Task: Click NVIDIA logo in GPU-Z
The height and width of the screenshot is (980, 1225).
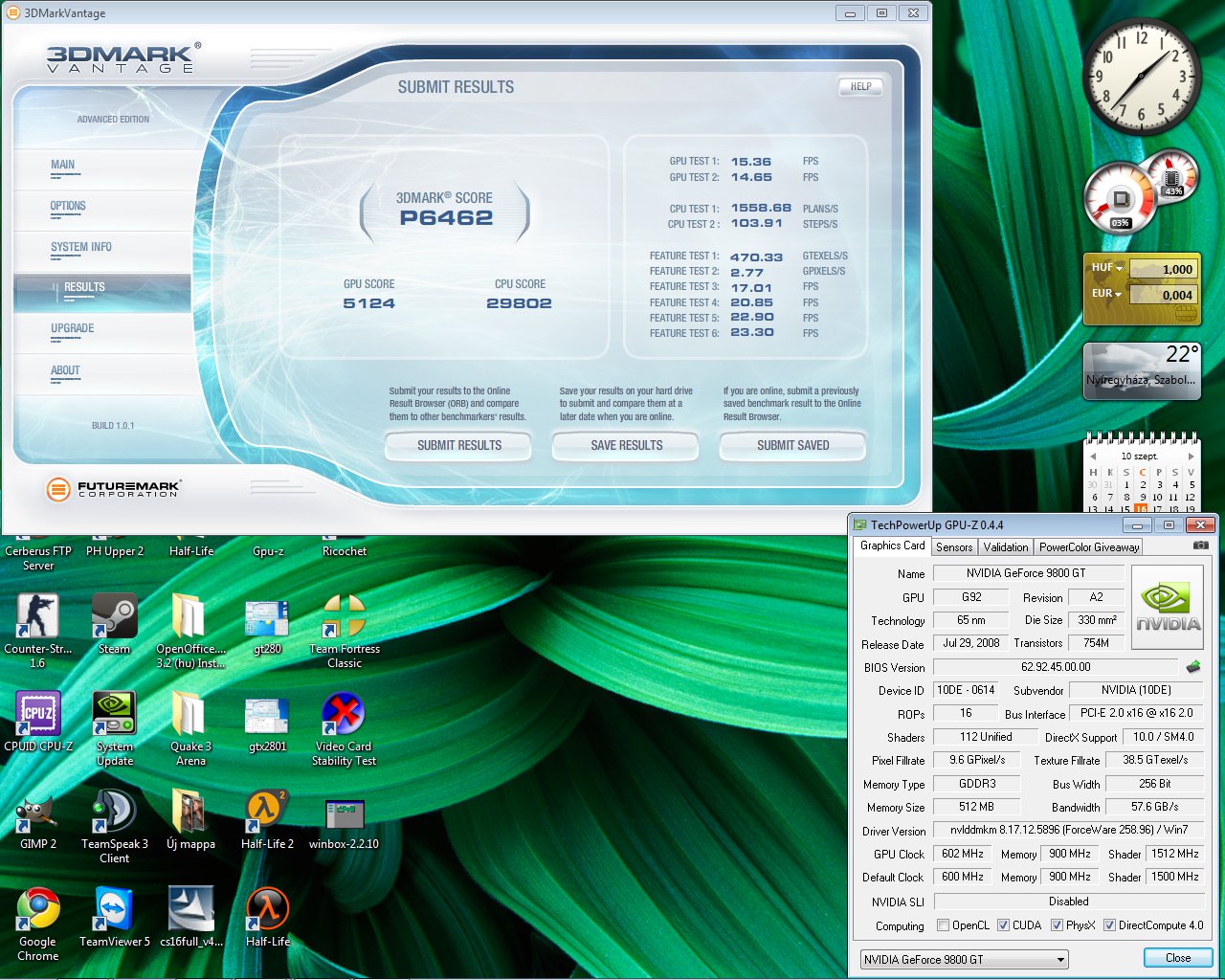Action: [x=1167, y=610]
